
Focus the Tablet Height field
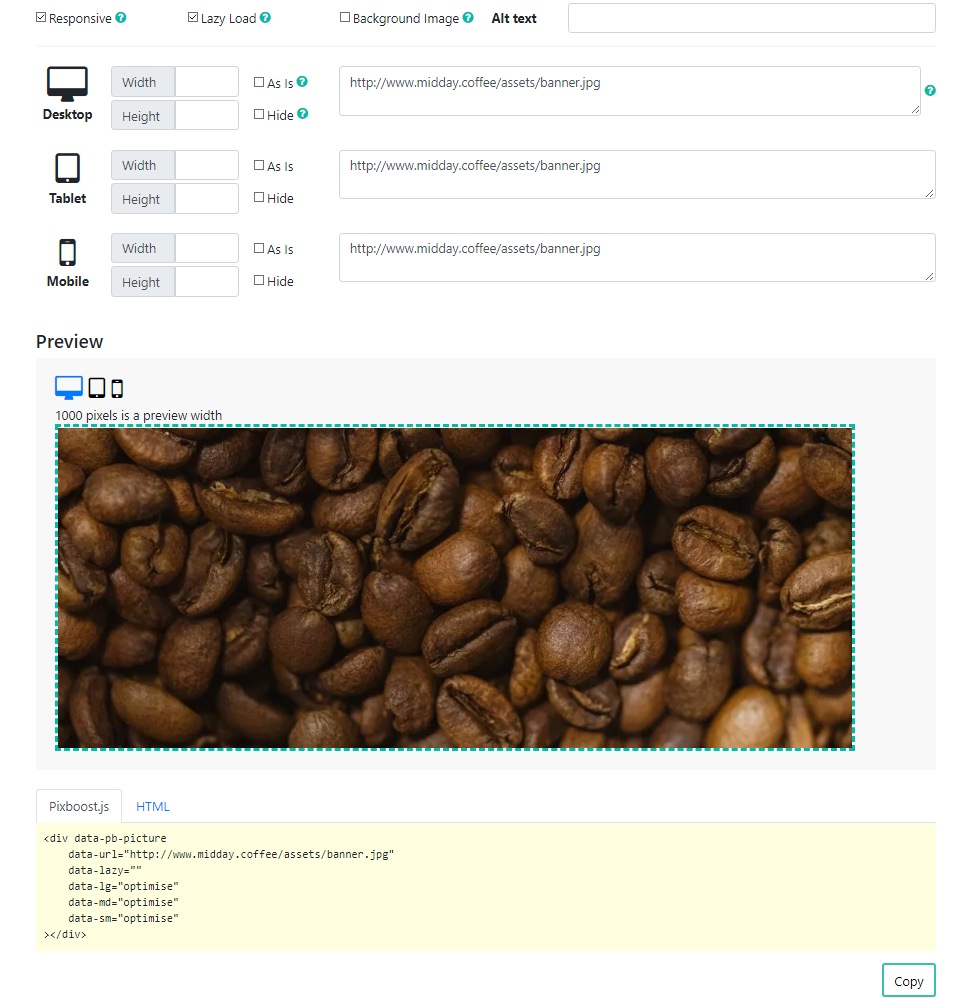click(x=206, y=199)
